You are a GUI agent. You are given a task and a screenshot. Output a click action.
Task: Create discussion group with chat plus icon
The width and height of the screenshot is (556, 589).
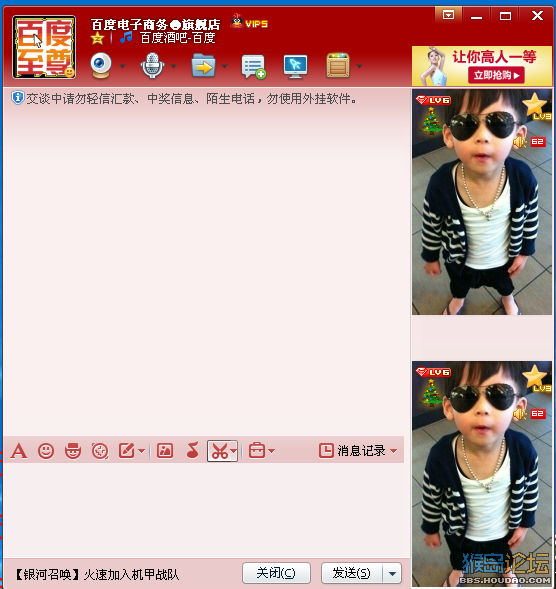[x=254, y=66]
